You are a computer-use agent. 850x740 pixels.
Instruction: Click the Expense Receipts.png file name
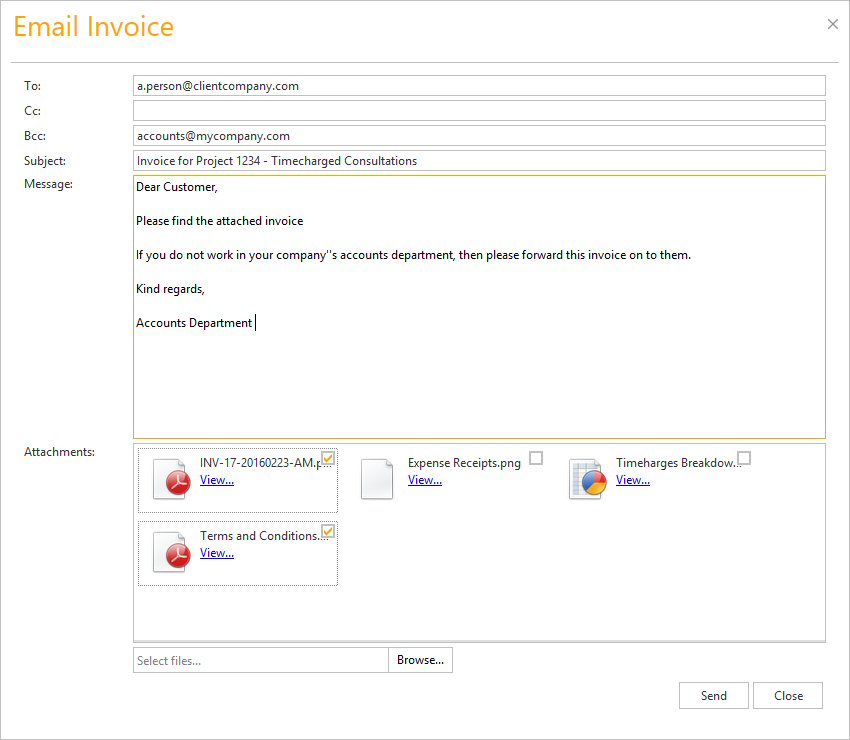point(464,462)
